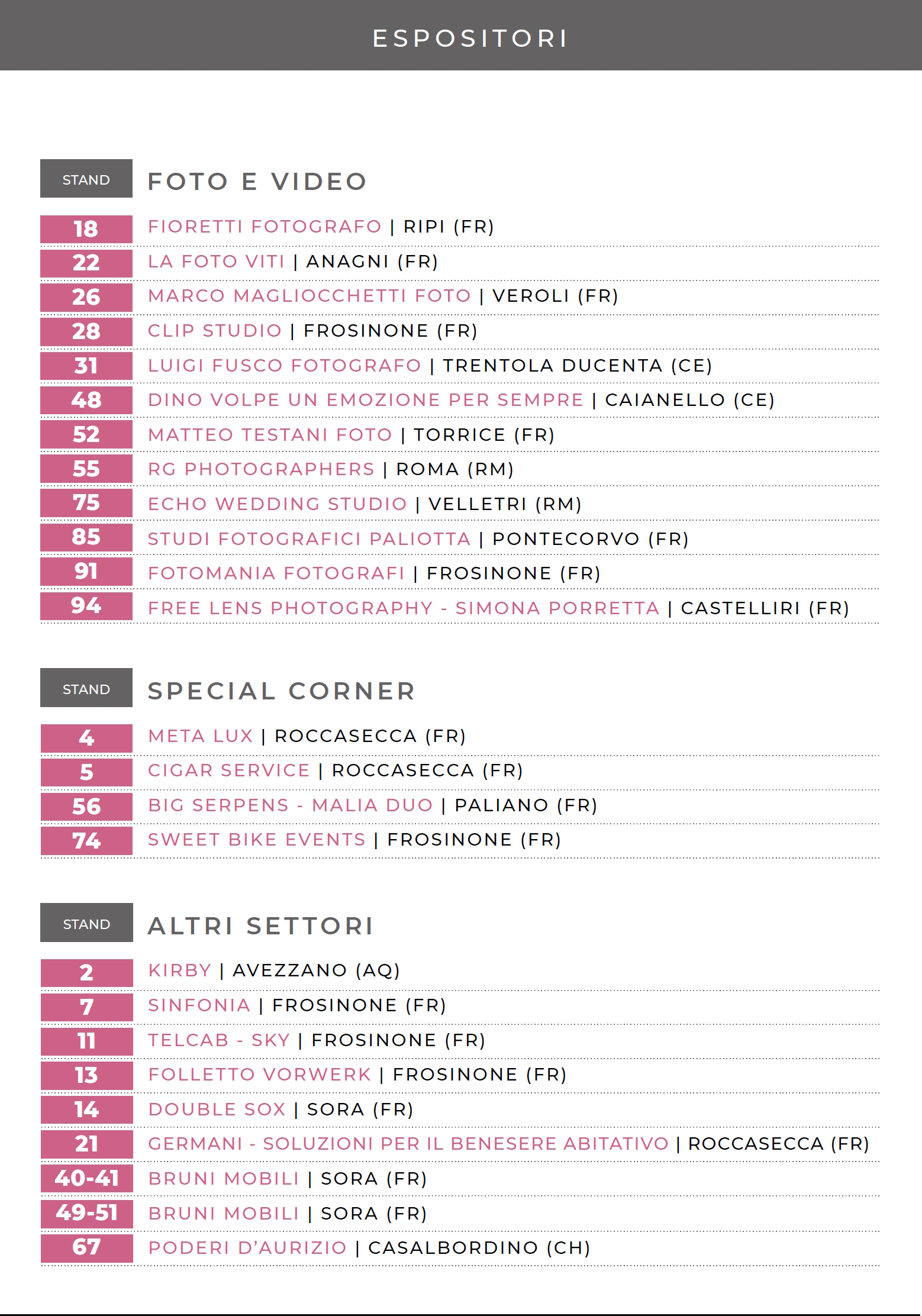
Task: Click ECHO WEDDING STUDIO name
Action: tap(278, 504)
